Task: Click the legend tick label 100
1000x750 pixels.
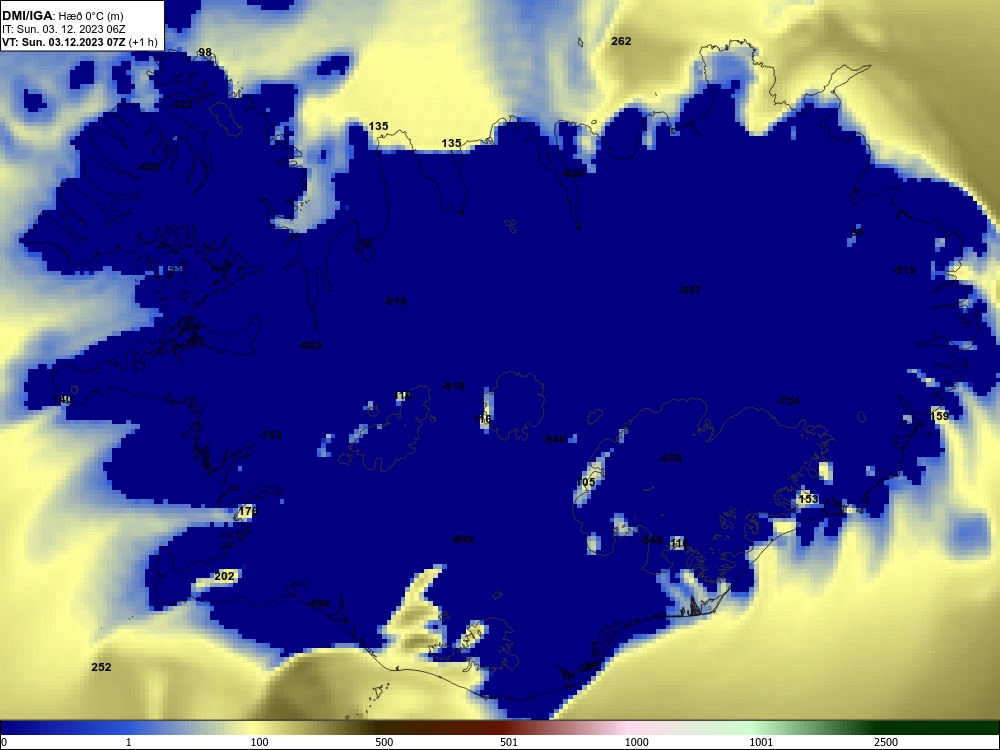Action: point(260,742)
